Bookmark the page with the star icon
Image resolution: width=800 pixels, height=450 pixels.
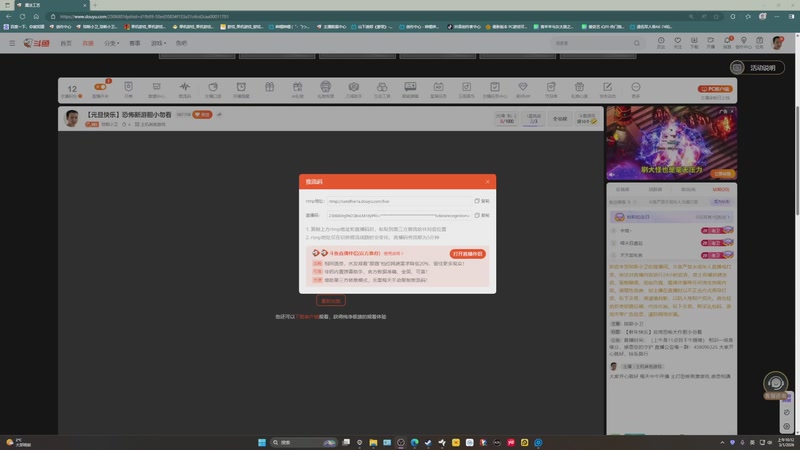(716, 16)
